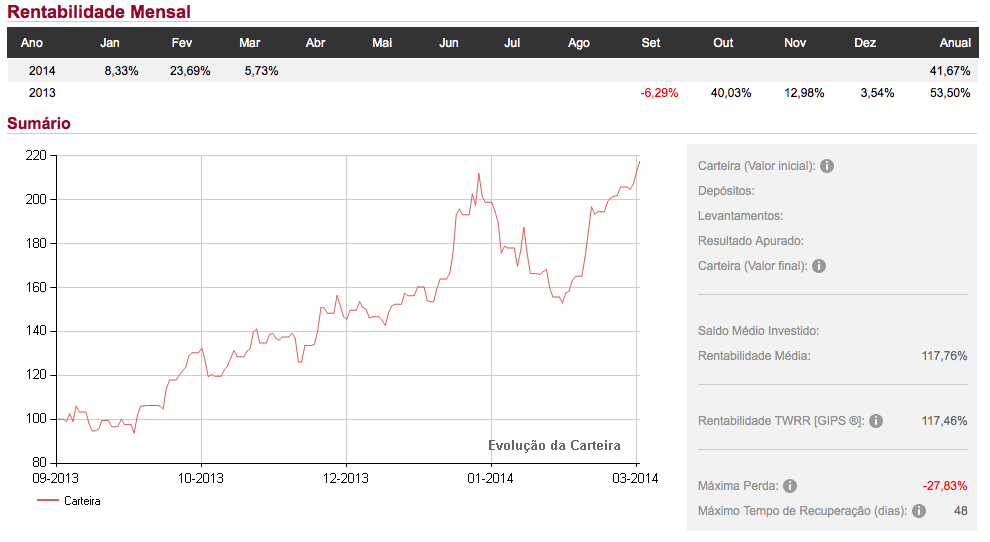The width and height of the screenshot is (990, 542).
Task: Click the negative -6,29% September value
Action: (x=659, y=93)
